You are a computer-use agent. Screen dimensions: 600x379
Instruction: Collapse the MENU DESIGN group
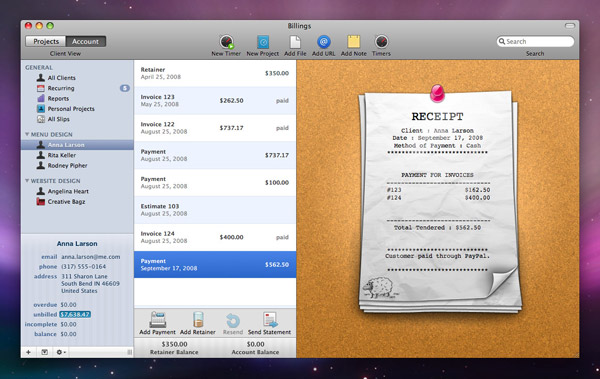27,134
